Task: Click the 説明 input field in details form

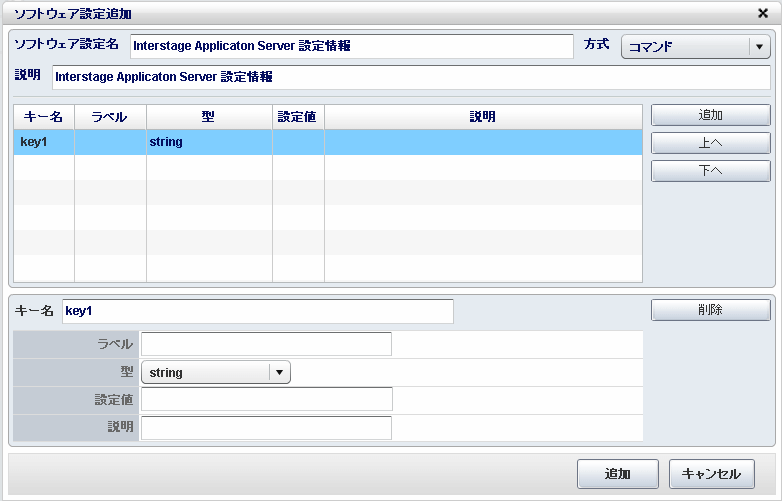Action: pyautogui.click(x=266, y=428)
